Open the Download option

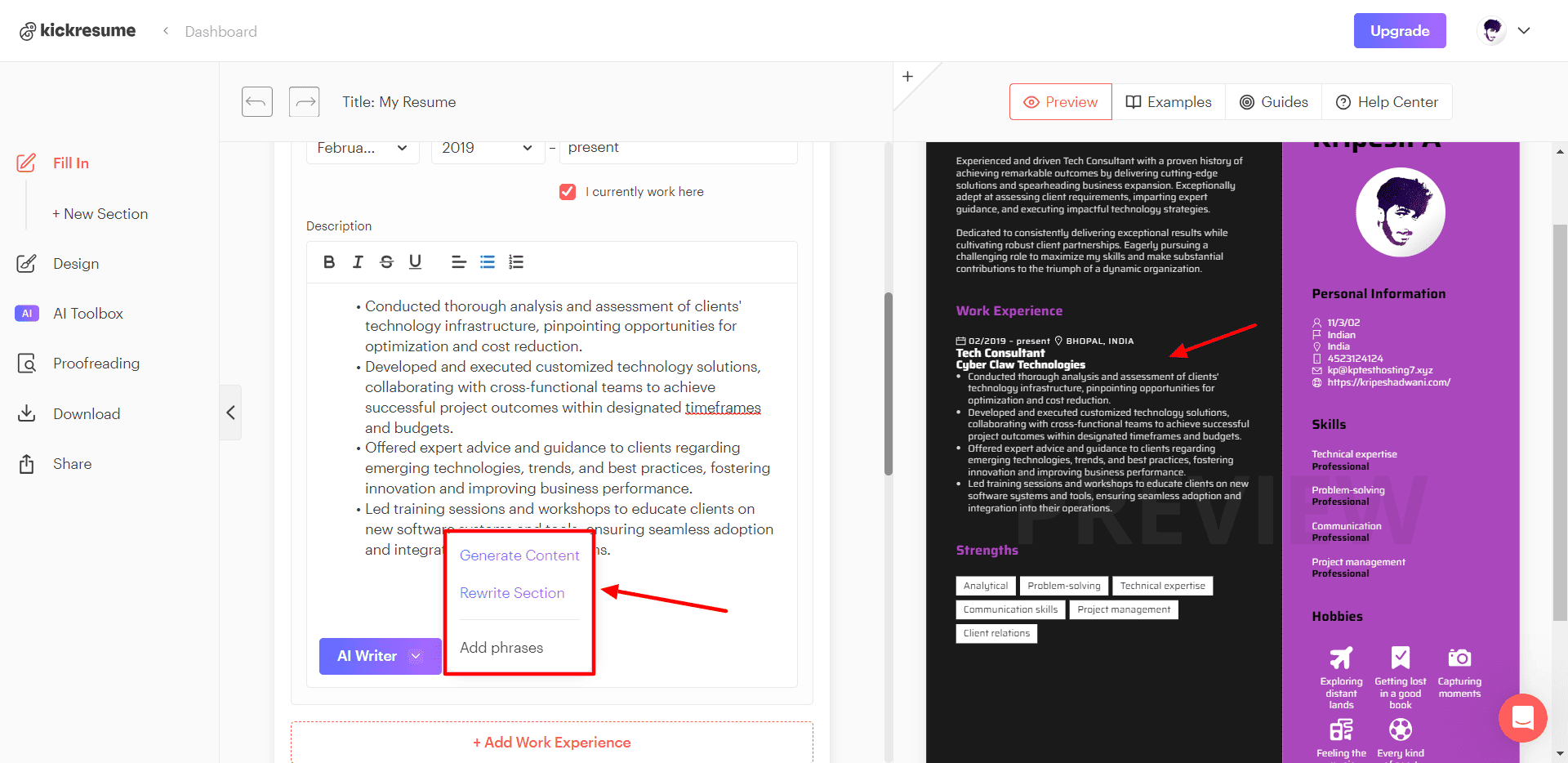click(x=87, y=414)
